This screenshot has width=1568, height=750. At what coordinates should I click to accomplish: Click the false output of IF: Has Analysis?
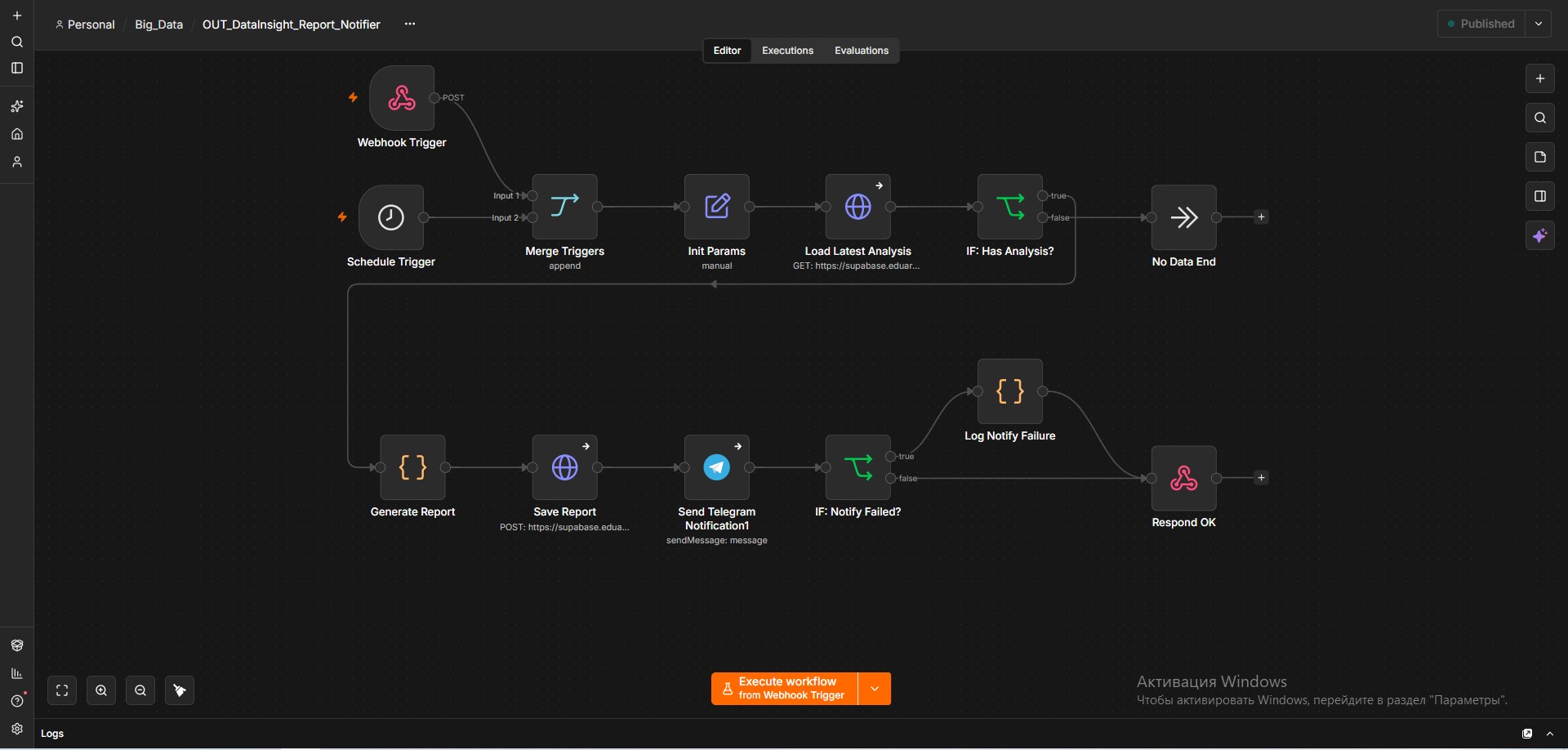coord(1043,217)
